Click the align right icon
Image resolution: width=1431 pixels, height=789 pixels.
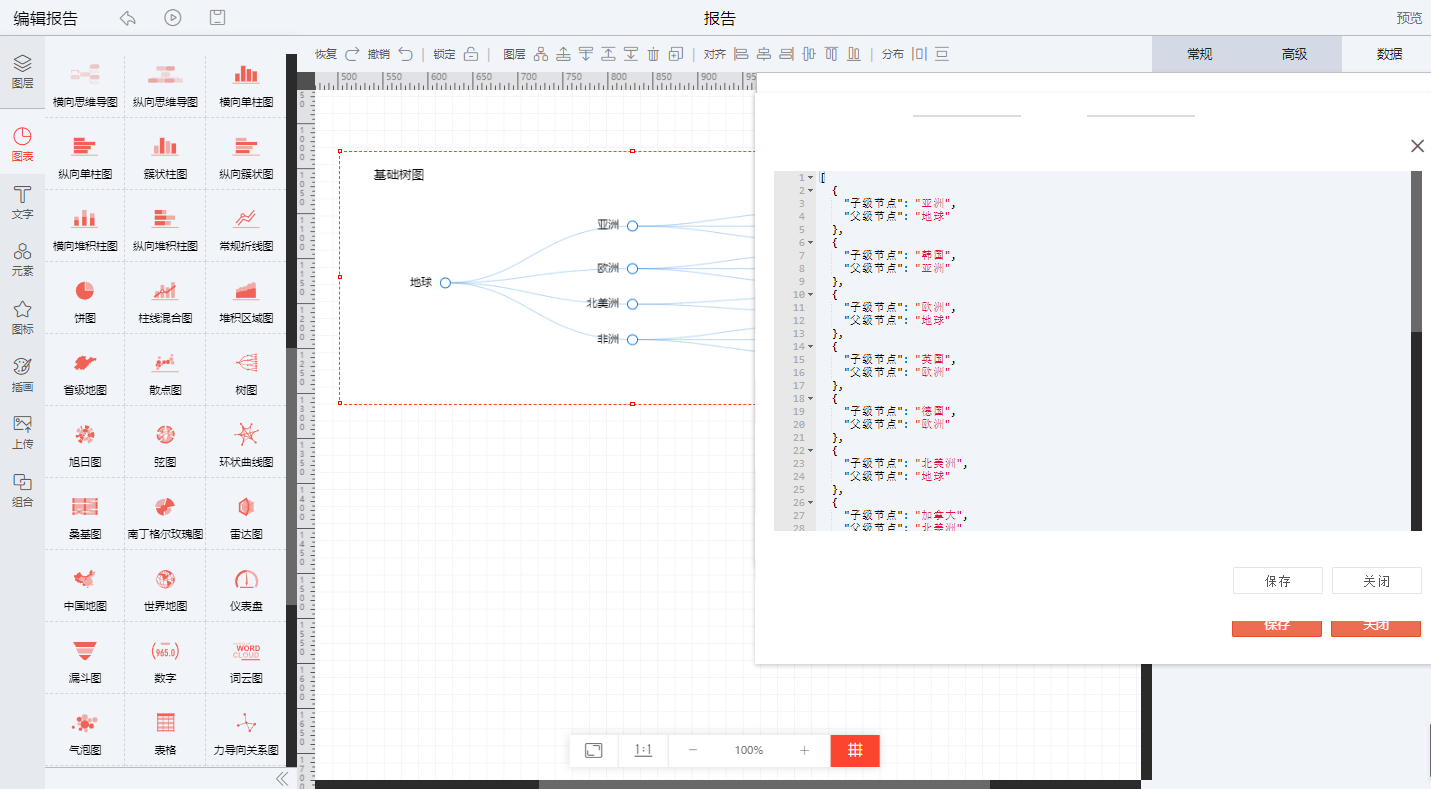coord(786,54)
